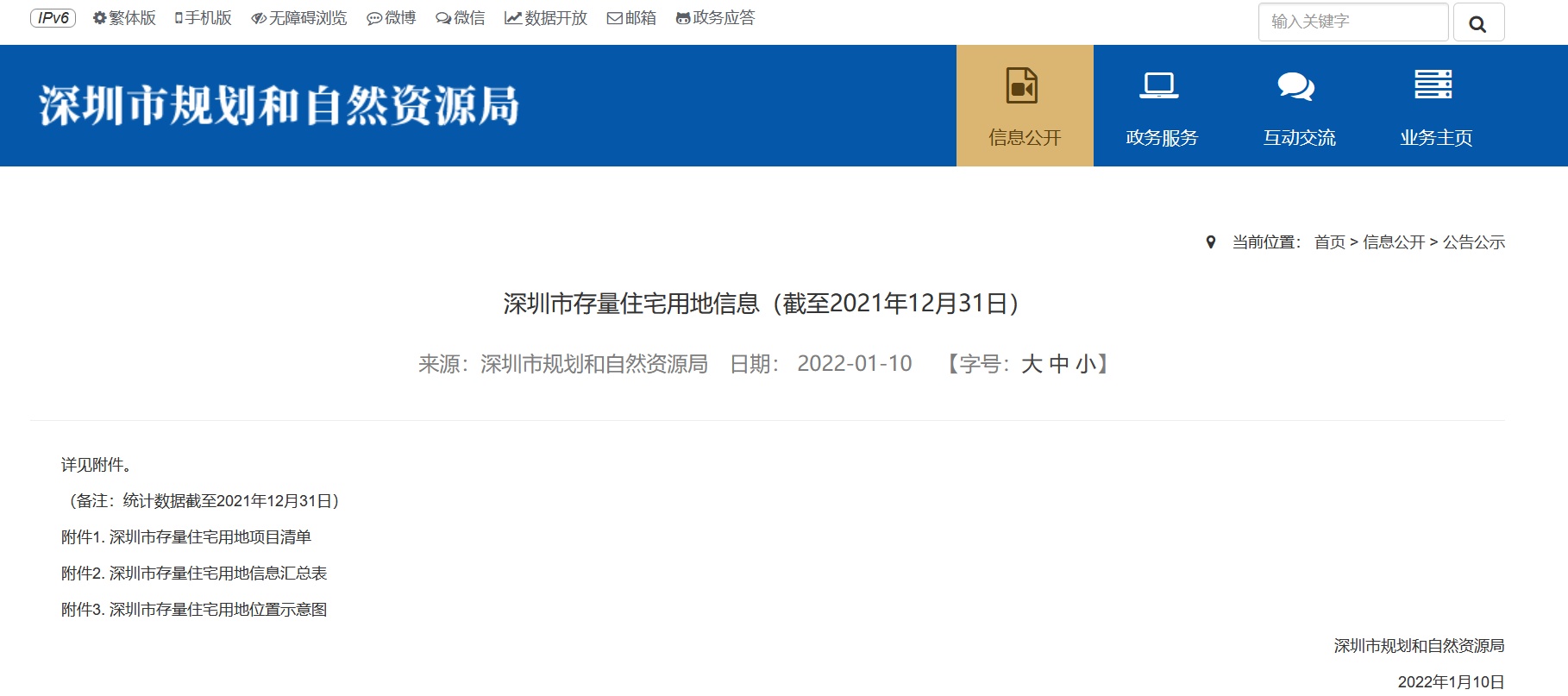Click the date 2022-01-10

tap(855, 364)
